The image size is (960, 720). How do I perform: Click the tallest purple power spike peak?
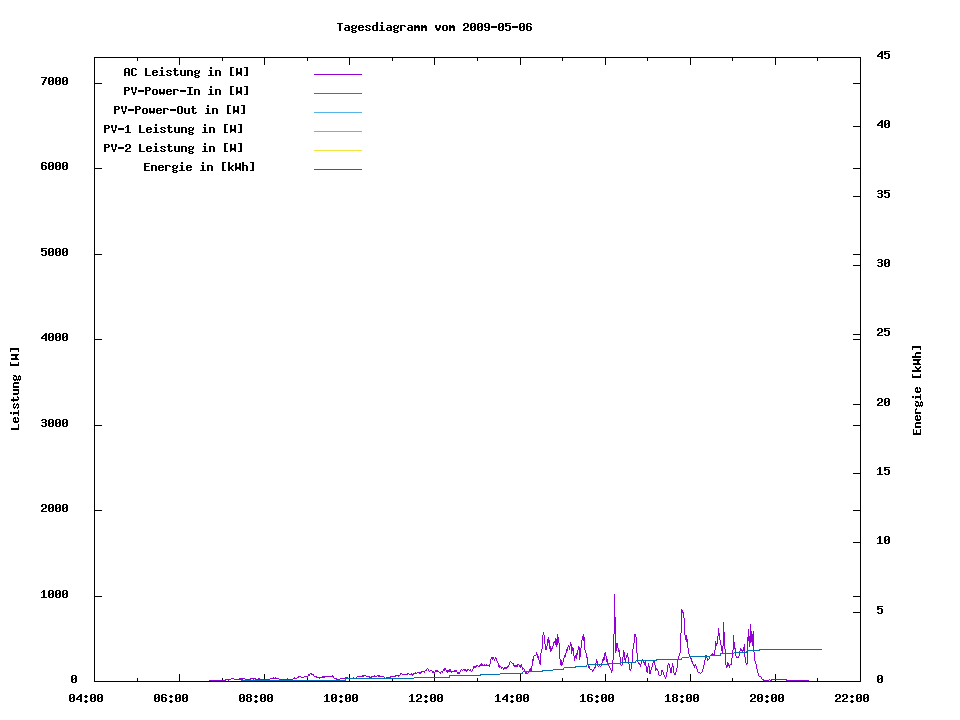click(x=614, y=595)
